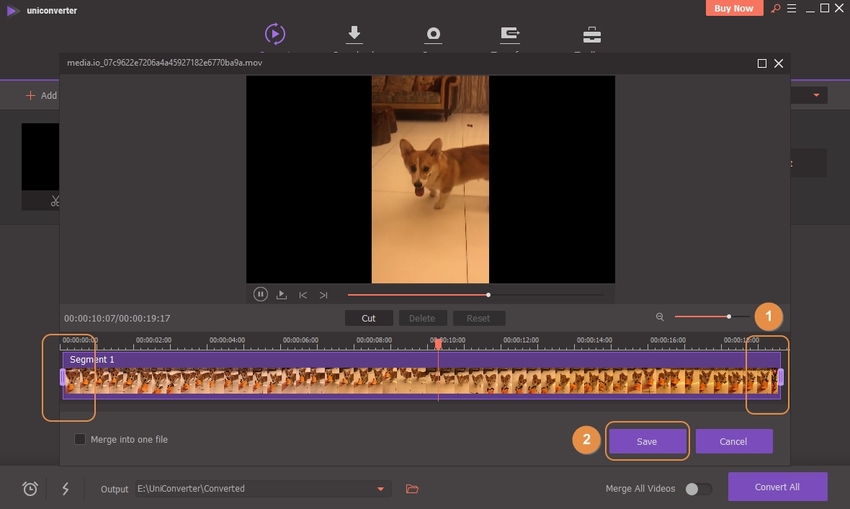The width and height of the screenshot is (850, 509).
Task: Click the scissors trim icon under thumbnail
Action: coord(54,200)
